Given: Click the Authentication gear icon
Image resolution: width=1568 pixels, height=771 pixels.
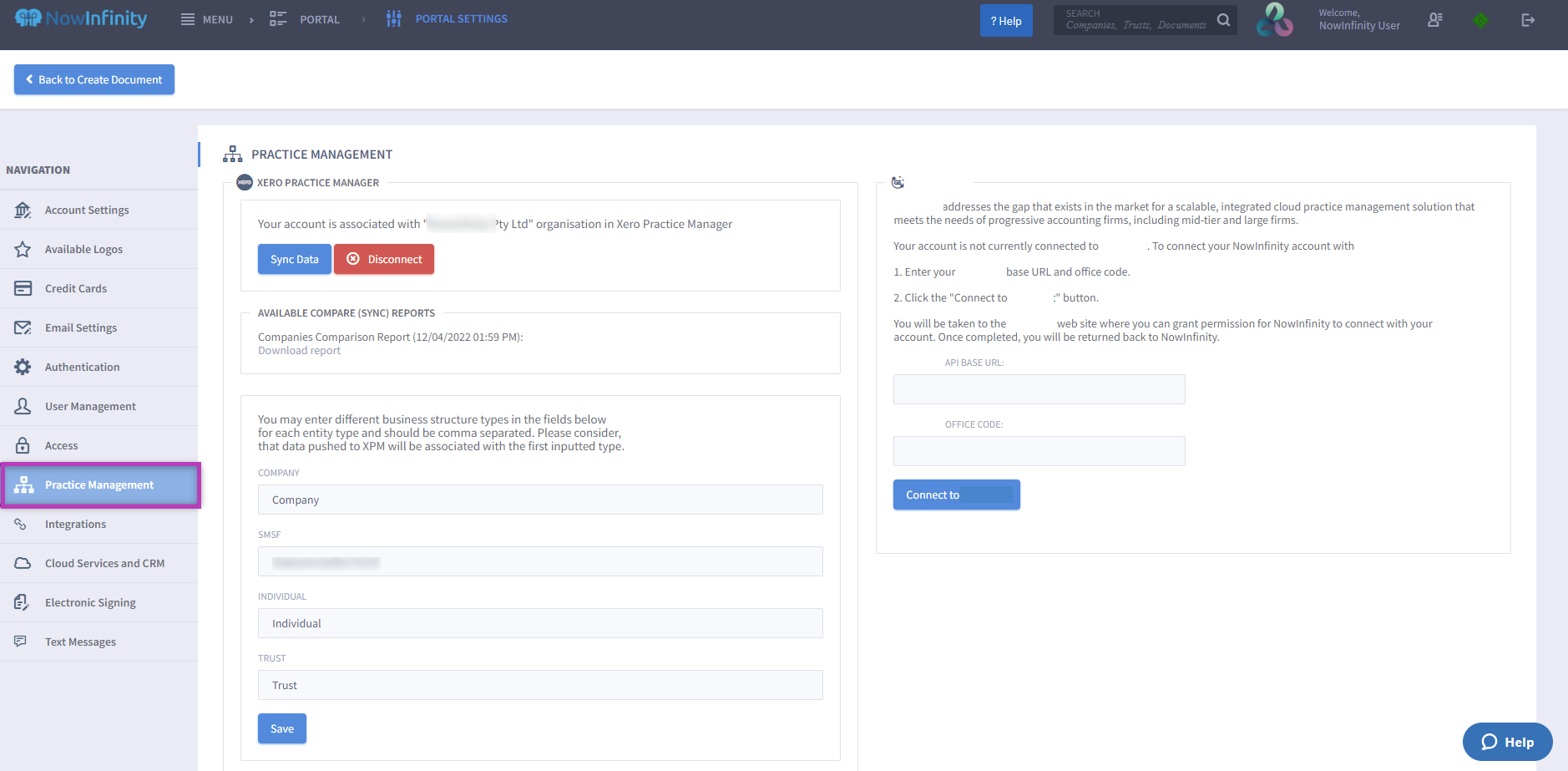Looking at the screenshot, I should click(23, 367).
